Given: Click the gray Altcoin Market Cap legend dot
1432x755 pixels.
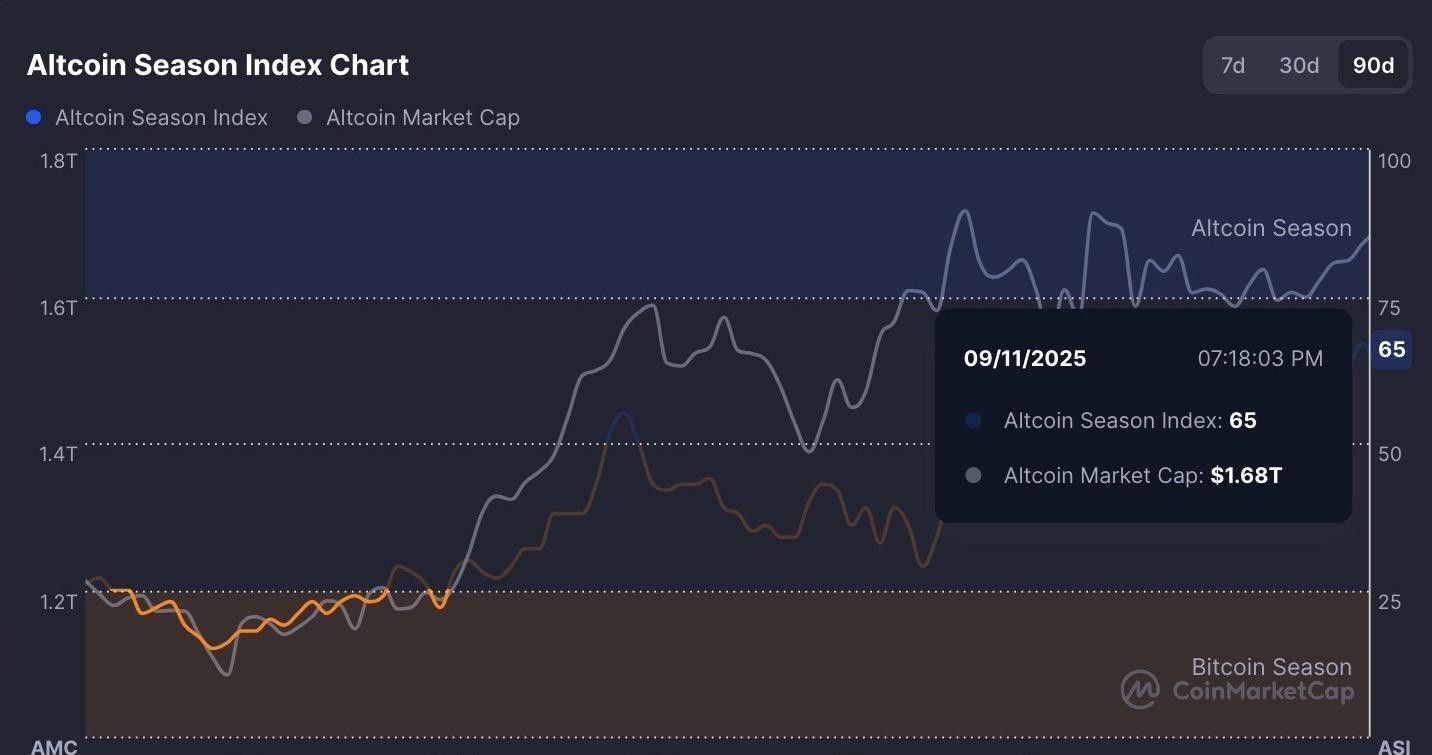Looking at the screenshot, I should click(305, 118).
